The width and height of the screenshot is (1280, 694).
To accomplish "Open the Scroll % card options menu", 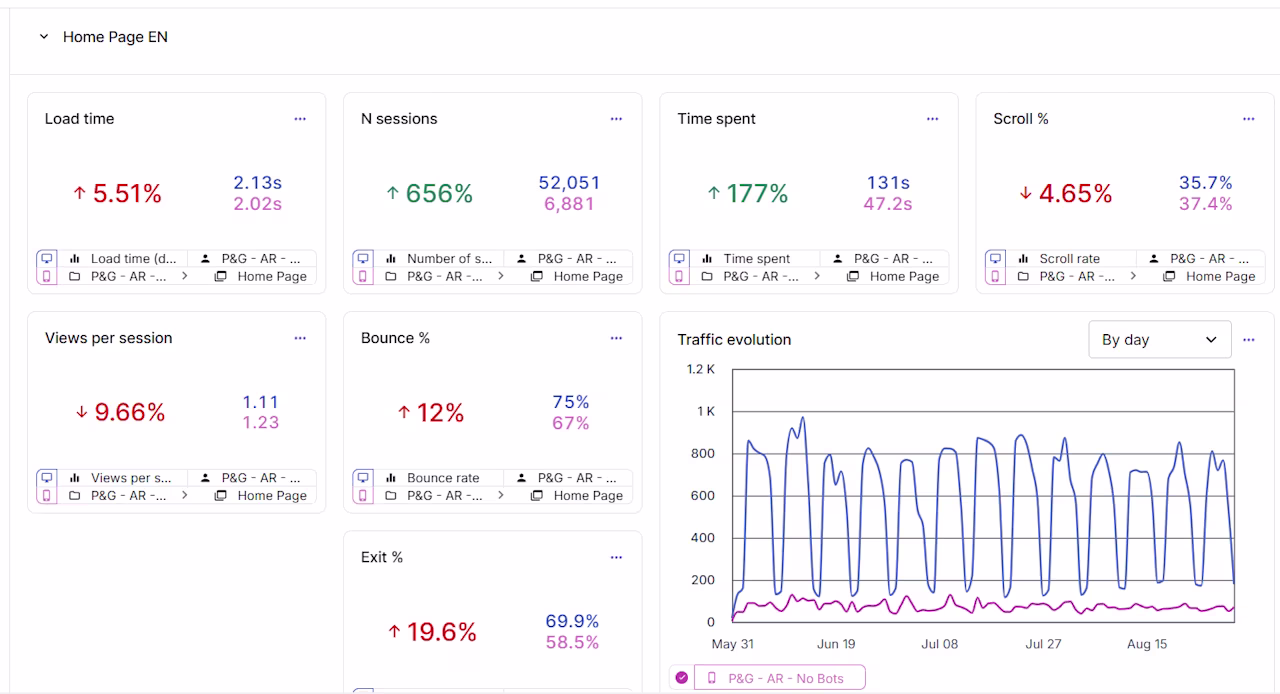I will pos(1248,119).
